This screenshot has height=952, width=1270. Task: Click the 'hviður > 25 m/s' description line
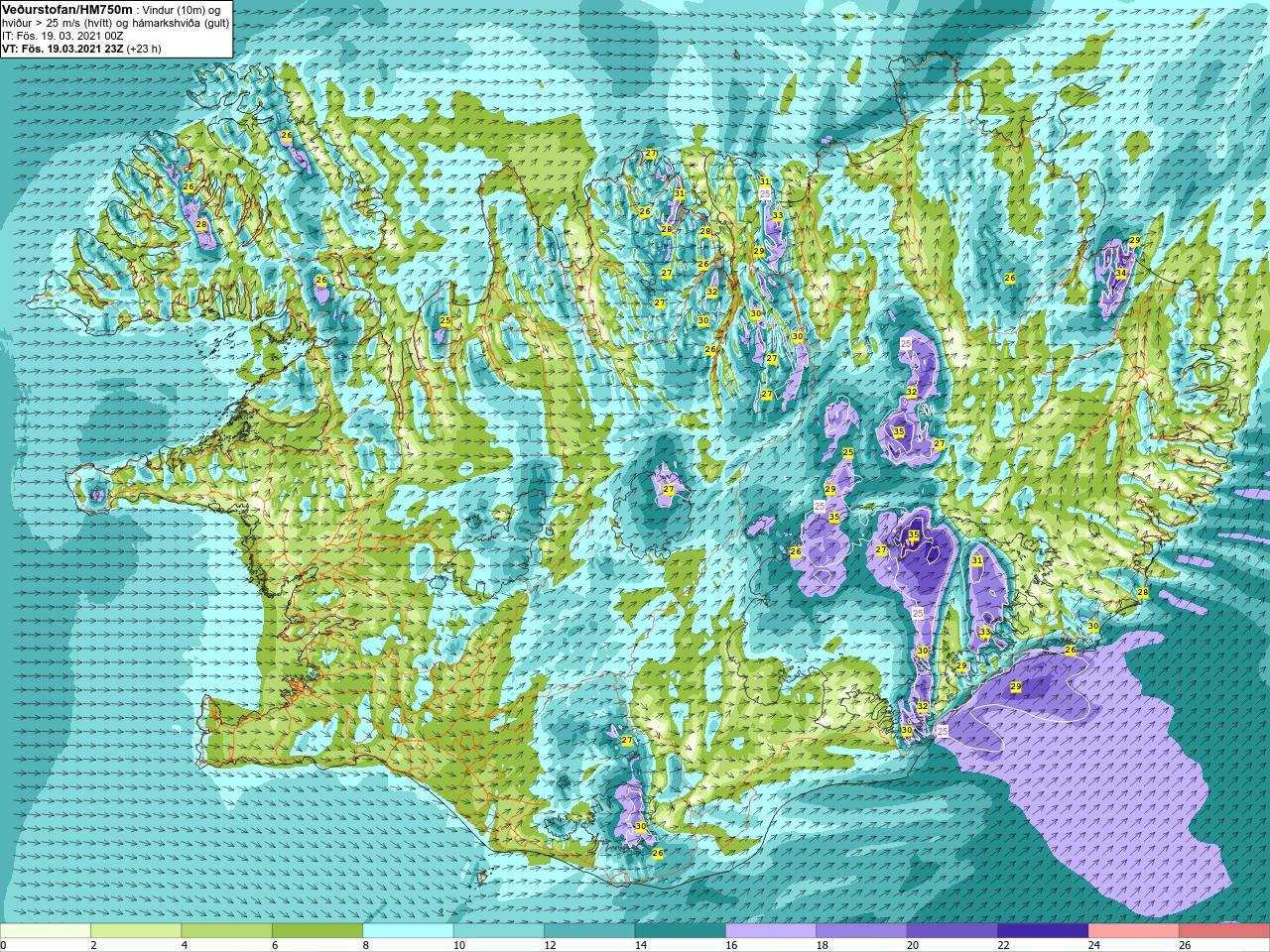pos(116,23)
